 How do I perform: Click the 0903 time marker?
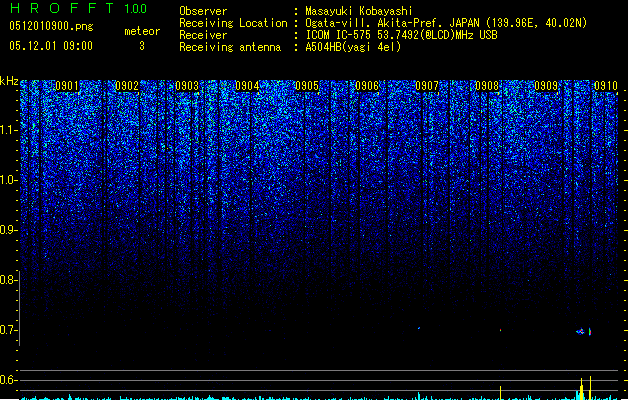click(x=187, y=86)
